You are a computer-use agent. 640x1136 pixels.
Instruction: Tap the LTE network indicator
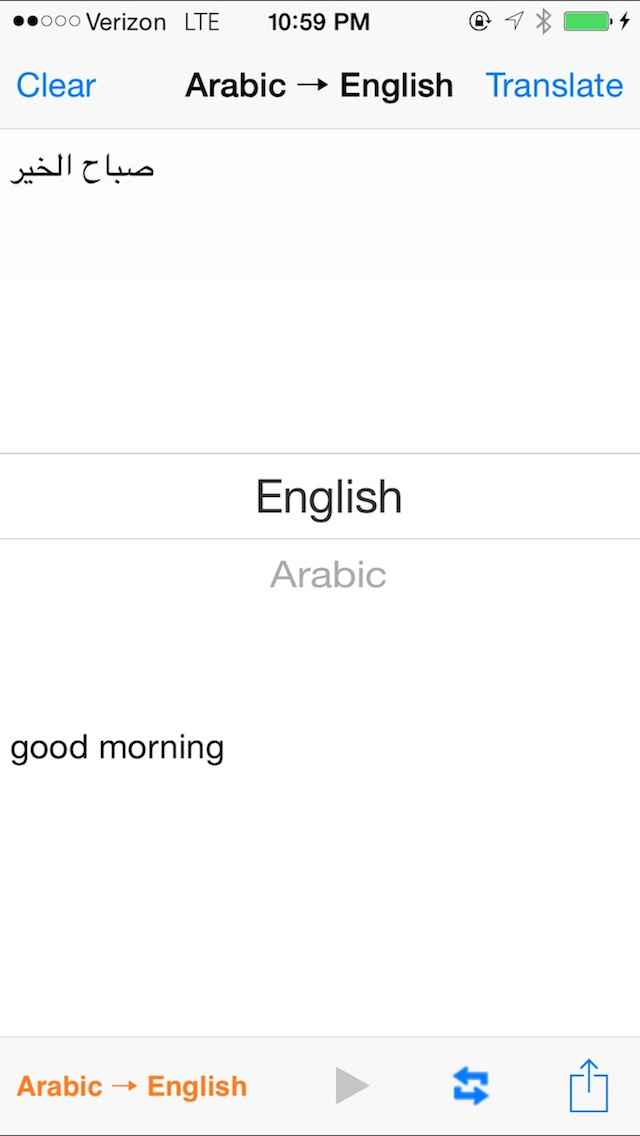tap(203, 21)
